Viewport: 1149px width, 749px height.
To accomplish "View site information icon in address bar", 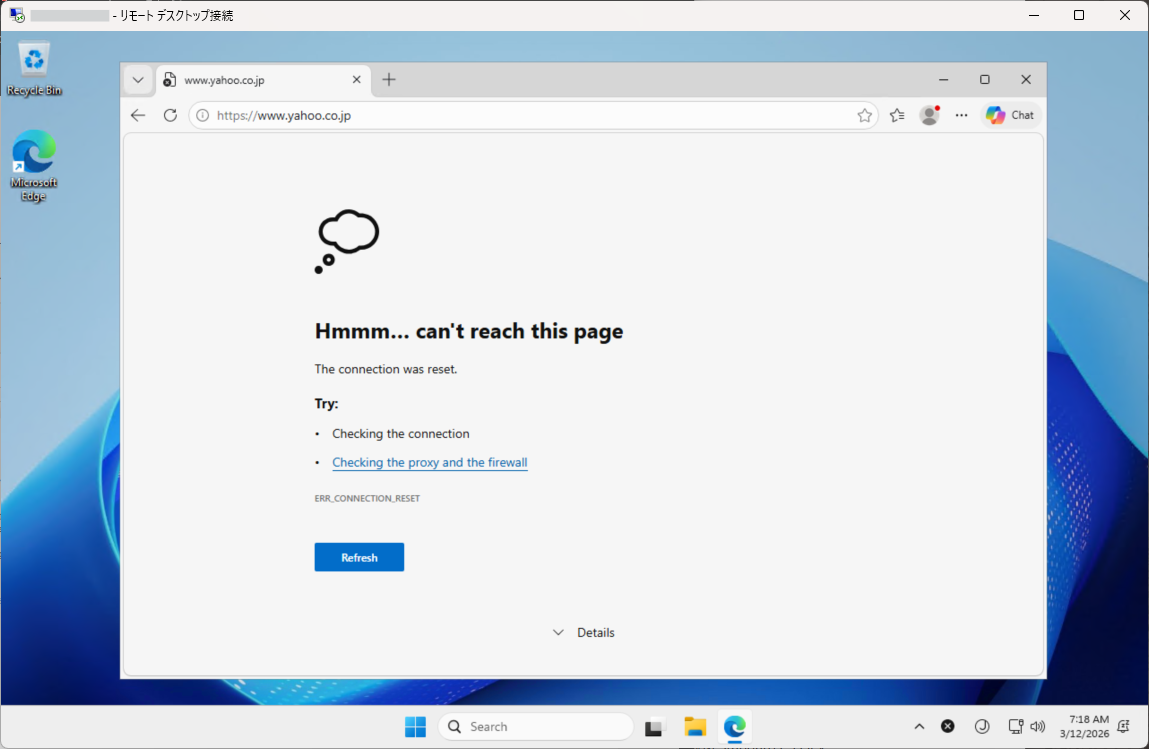I will (202, 115).
